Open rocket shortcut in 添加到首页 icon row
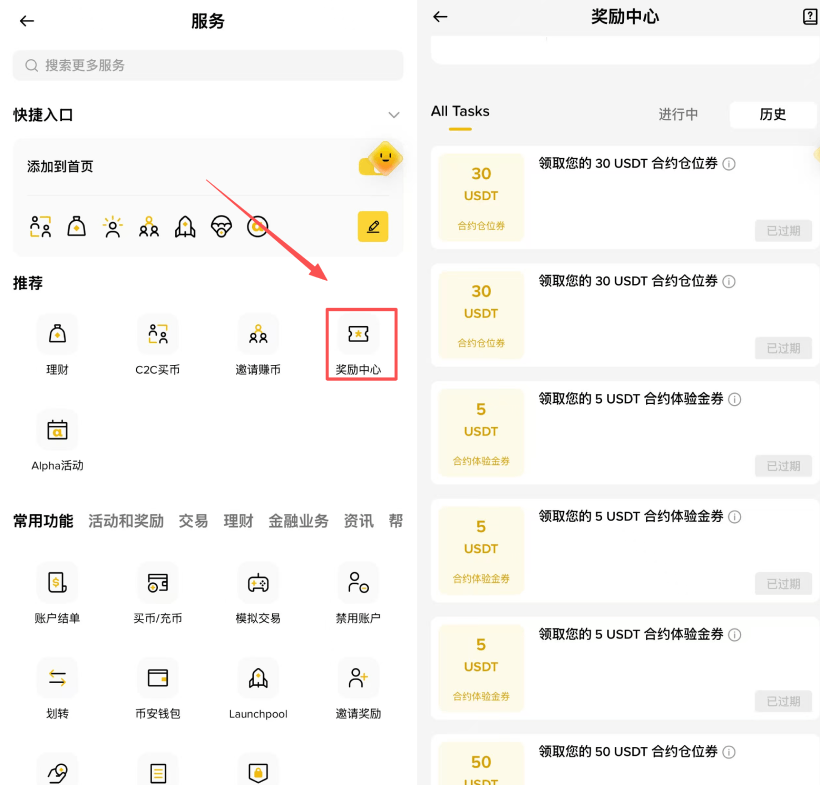The height and width of the screenshot is (785, 820). (185, 226)
